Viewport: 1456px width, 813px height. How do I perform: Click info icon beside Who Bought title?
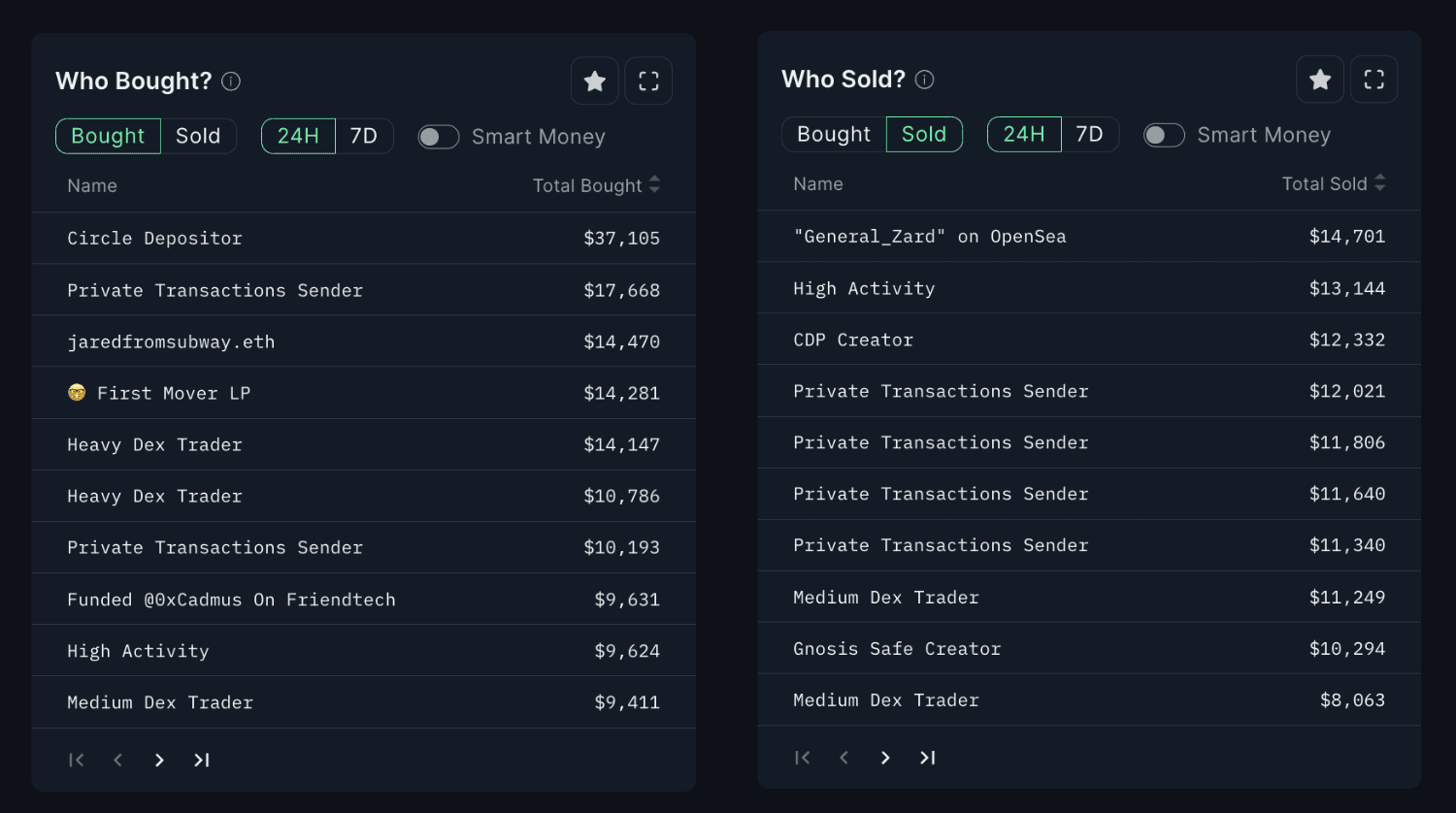(231, 81)
